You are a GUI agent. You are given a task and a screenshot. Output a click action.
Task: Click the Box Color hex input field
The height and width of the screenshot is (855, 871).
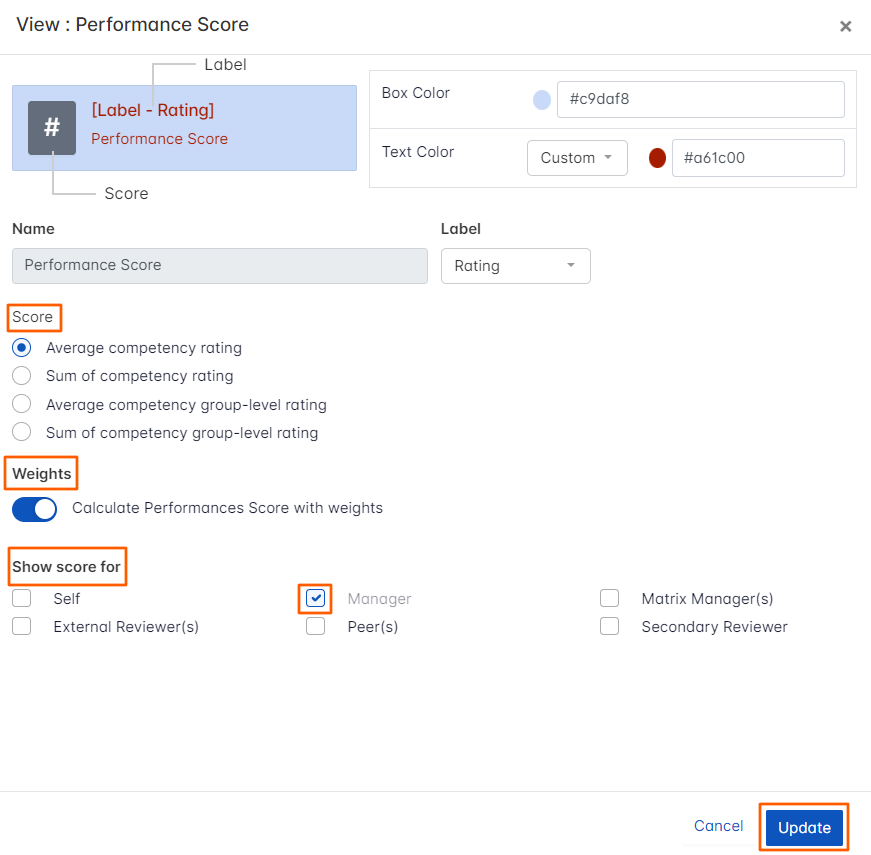pos(700,100)
